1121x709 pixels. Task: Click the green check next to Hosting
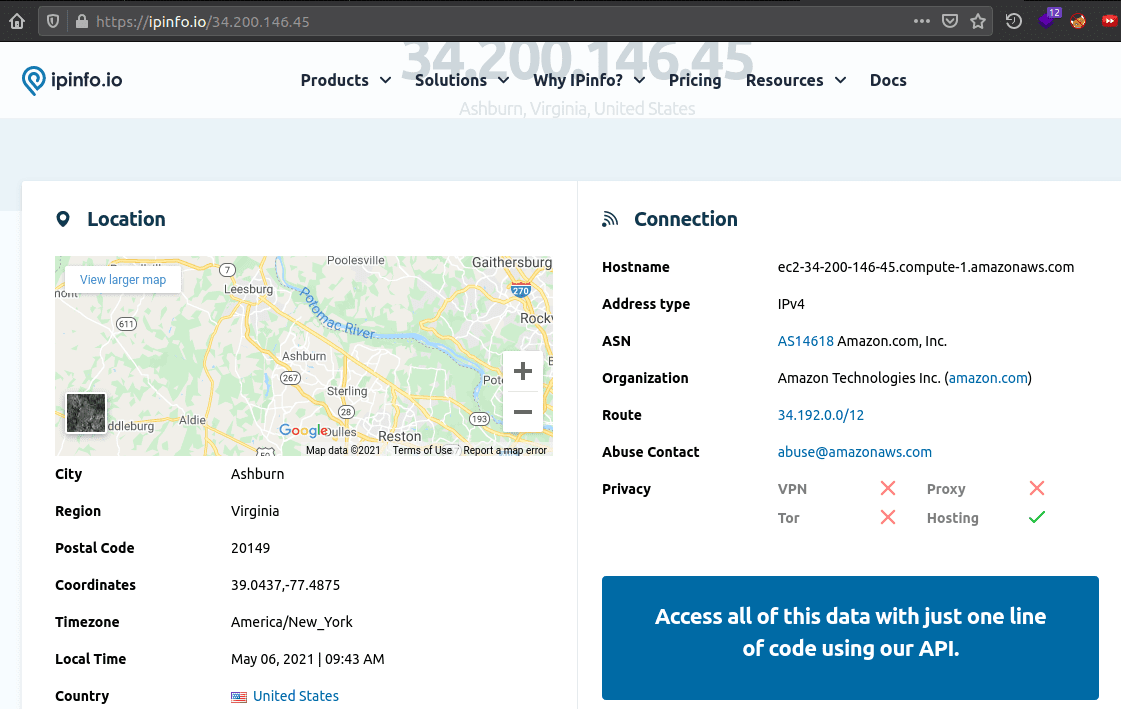pos(1037,517)
